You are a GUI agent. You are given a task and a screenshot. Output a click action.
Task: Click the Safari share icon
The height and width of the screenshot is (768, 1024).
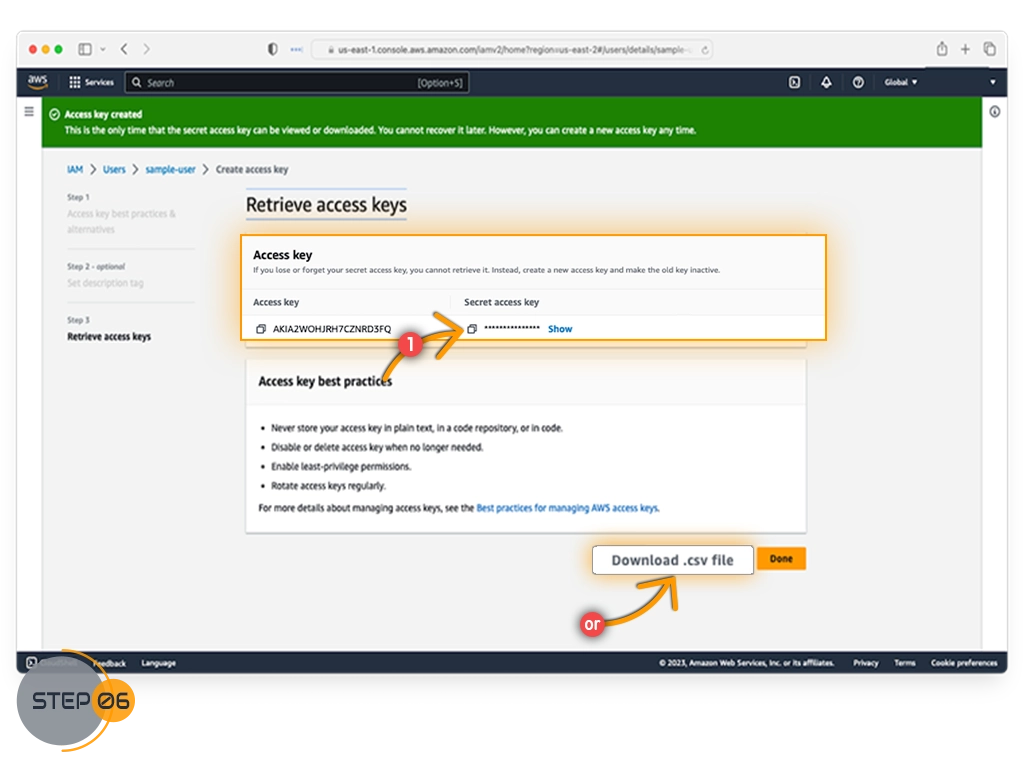942,49
